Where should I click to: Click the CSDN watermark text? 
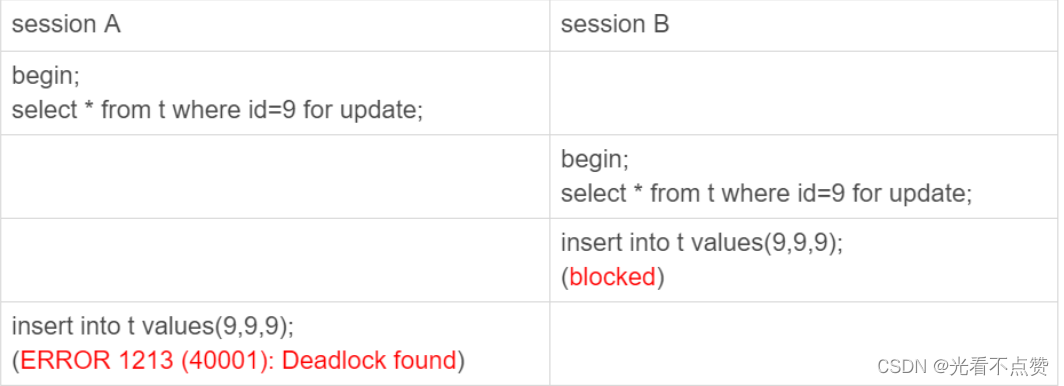tap(902, 367)
